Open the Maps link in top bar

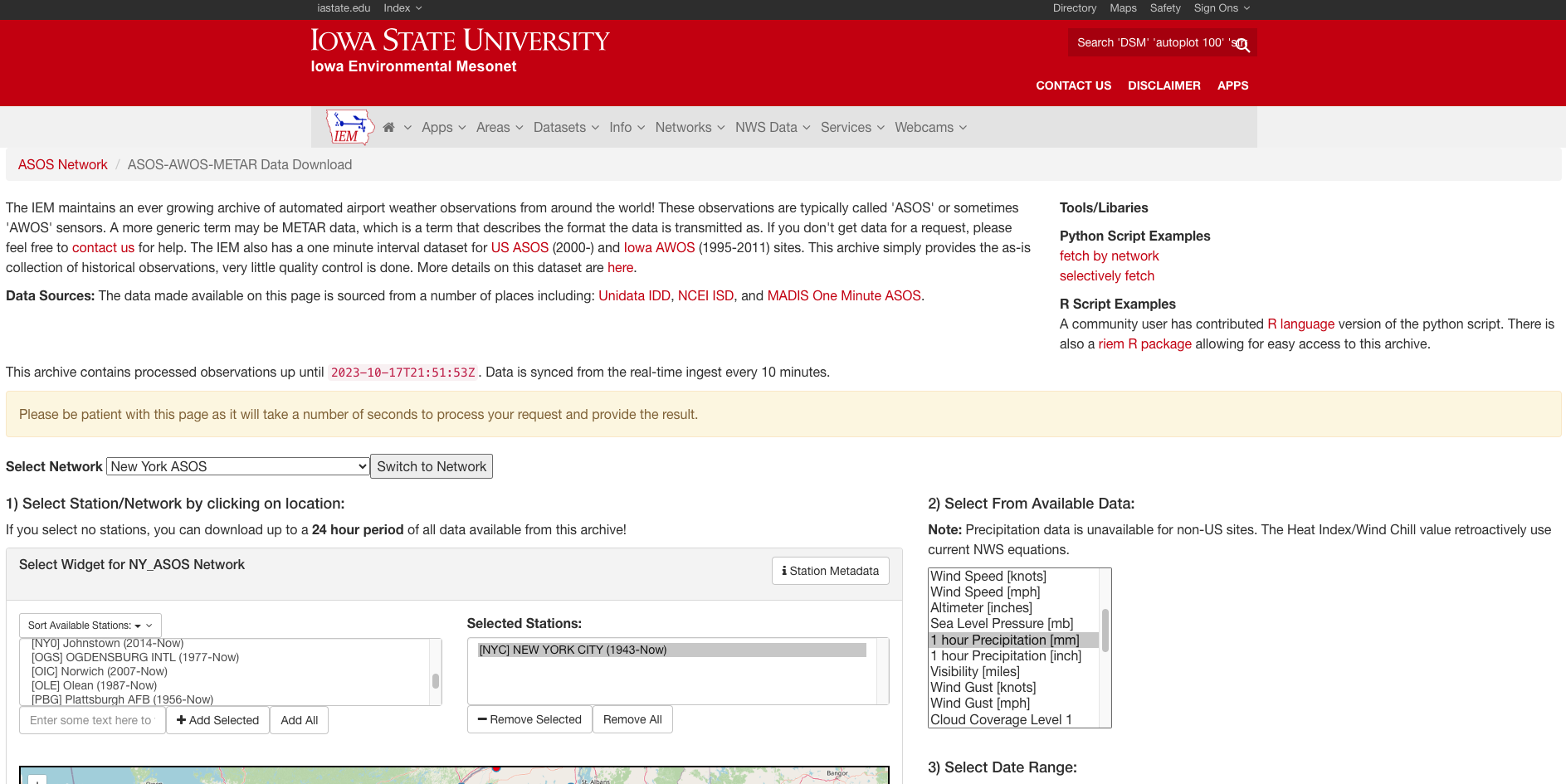click(1123, 8)
